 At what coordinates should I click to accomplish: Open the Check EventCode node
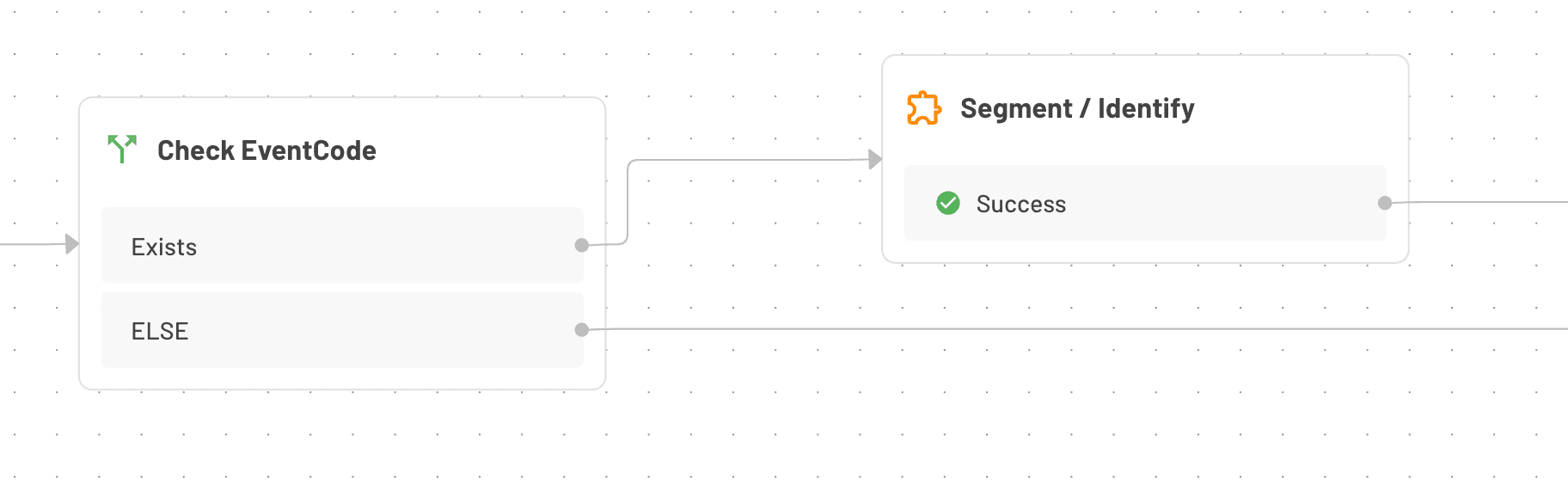pos(266,150)
